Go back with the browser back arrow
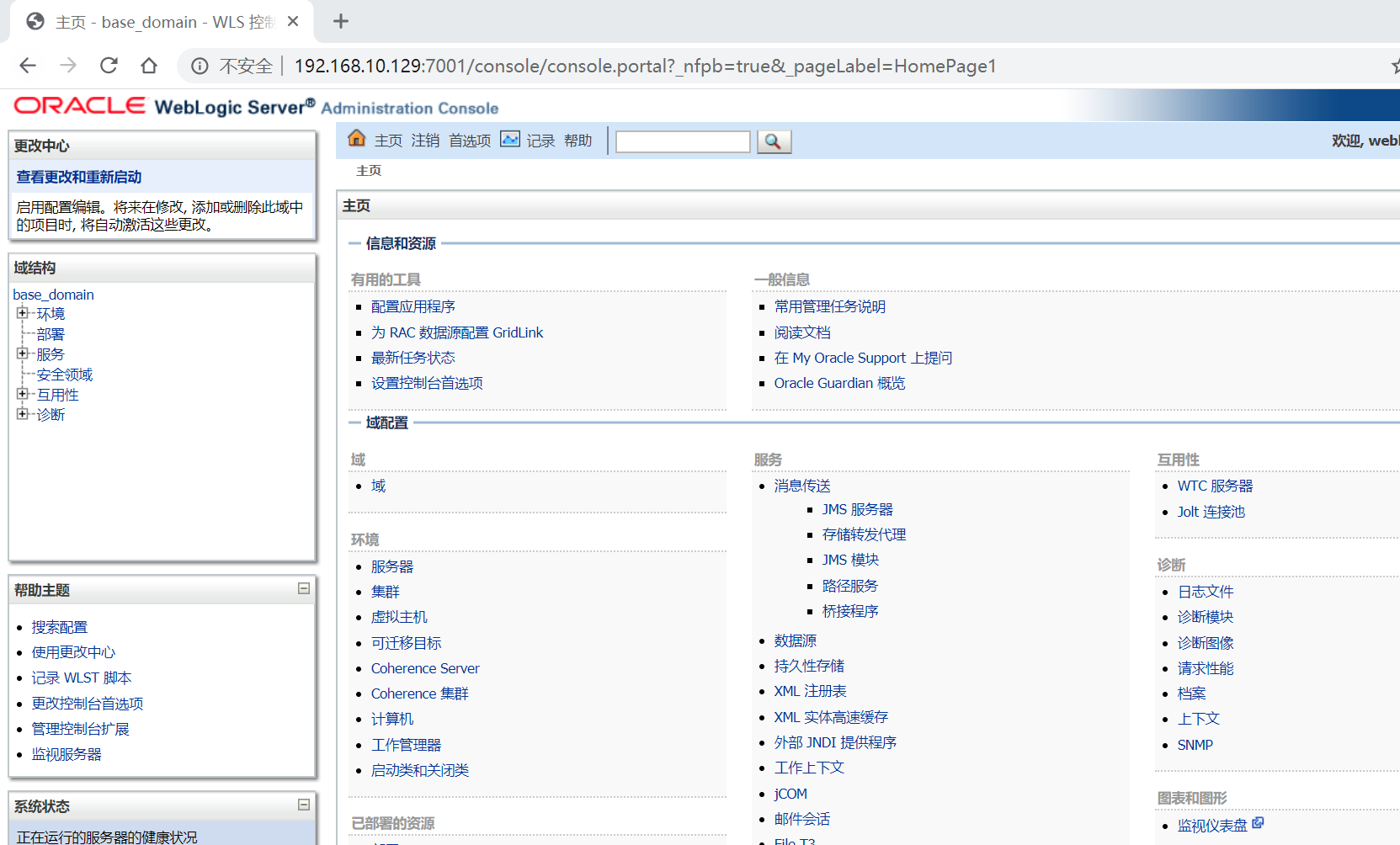This screenshot has height=845, width=1400. coord(28,66)
